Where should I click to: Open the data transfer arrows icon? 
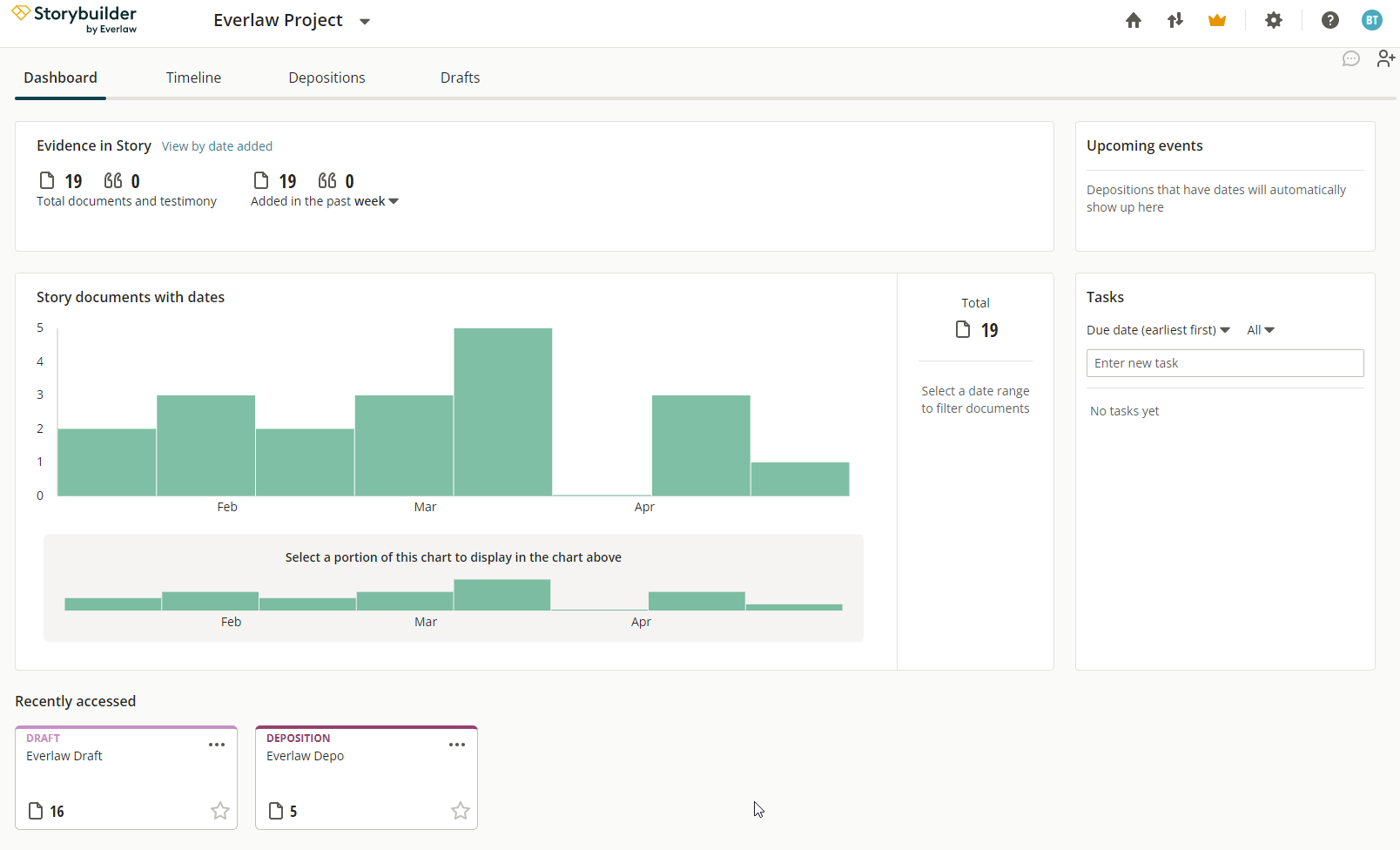1175,20
